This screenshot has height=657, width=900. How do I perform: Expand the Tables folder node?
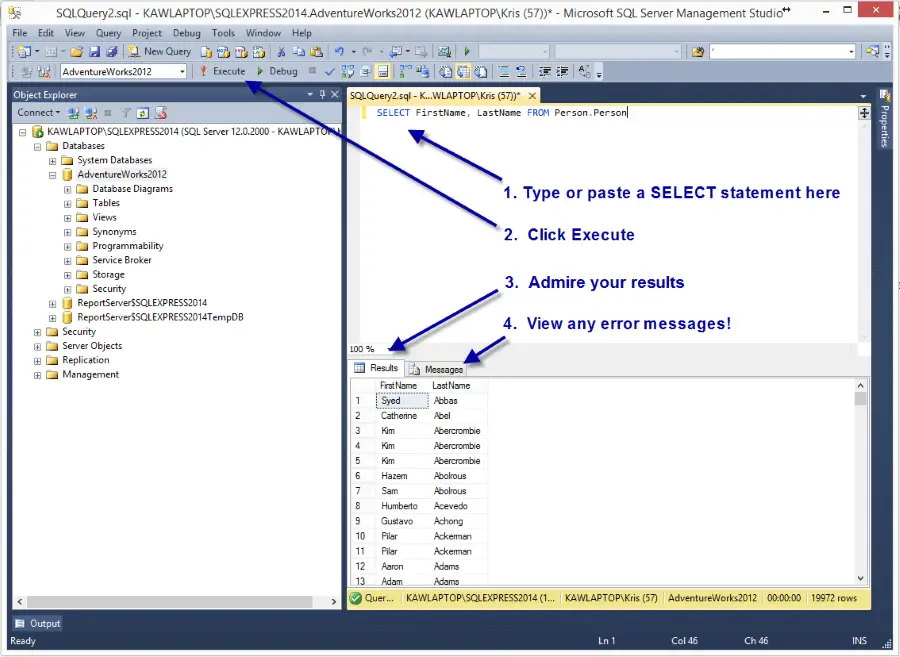coord(68,203)
